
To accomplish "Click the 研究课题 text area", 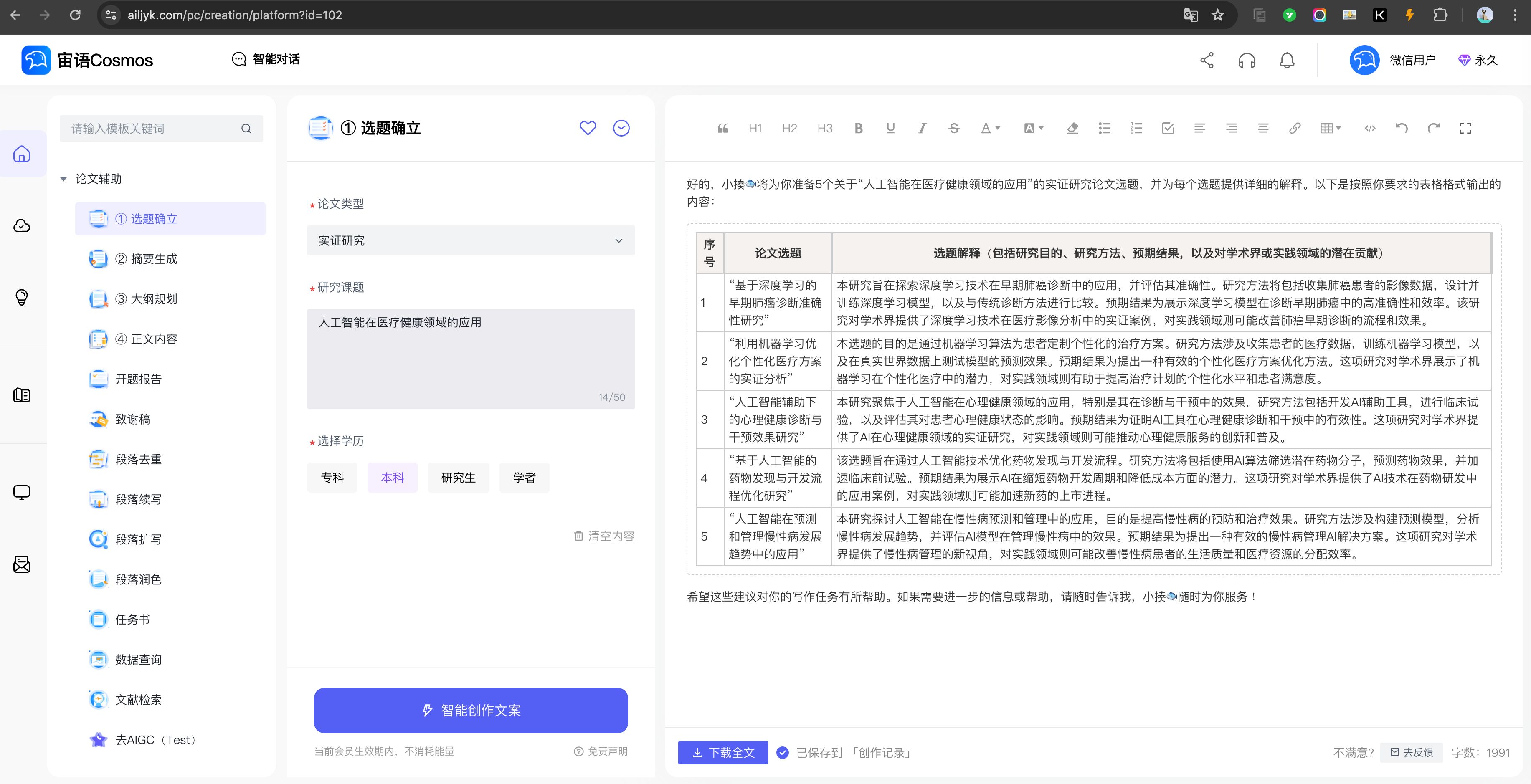I will pyautogui.click(x=471, y=359).
